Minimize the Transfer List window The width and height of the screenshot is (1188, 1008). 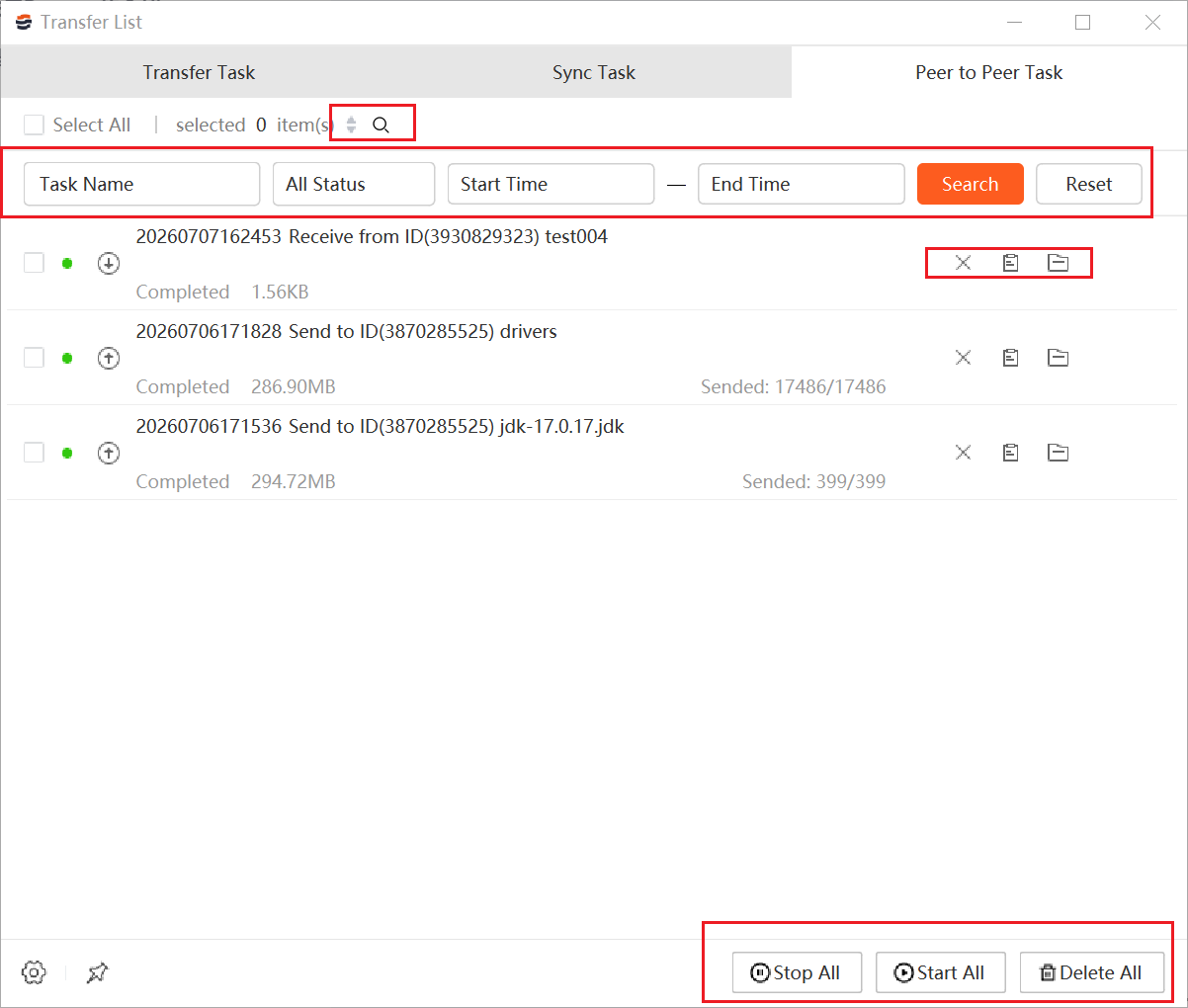(x=1014, y=22)
